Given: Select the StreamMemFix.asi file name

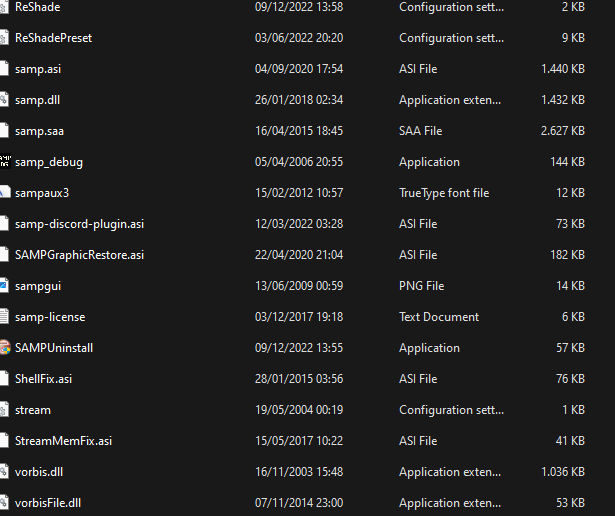Looking at the screenshot, I should pos(63,441).
